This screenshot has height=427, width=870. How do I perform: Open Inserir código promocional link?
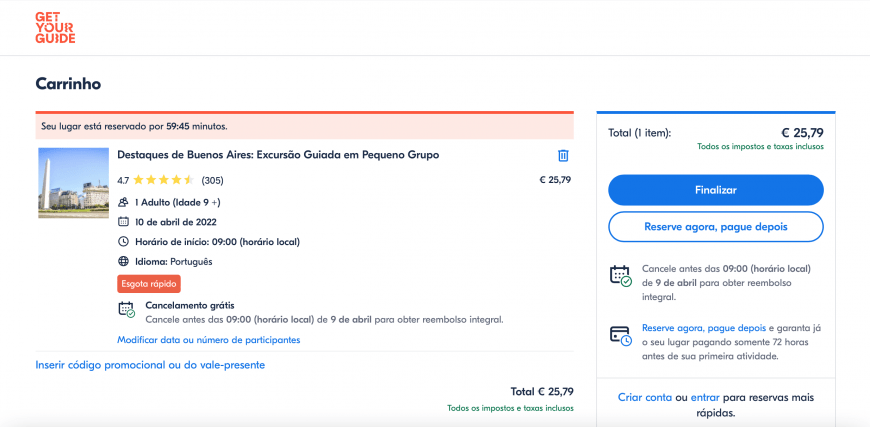[150, 365]
